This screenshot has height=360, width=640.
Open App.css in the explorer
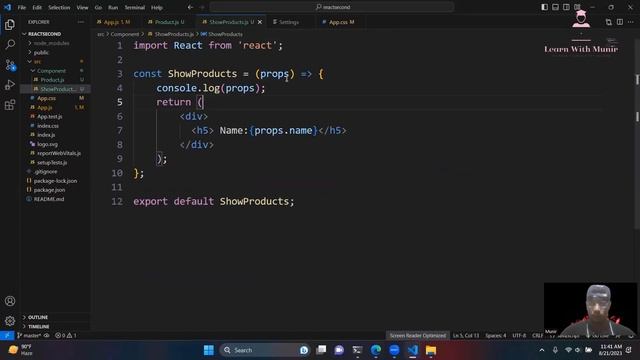(x=47, y=98)
